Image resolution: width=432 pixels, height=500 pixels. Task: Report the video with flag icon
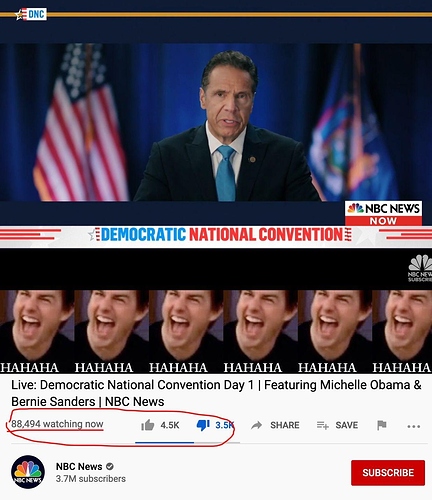point(381,425)
